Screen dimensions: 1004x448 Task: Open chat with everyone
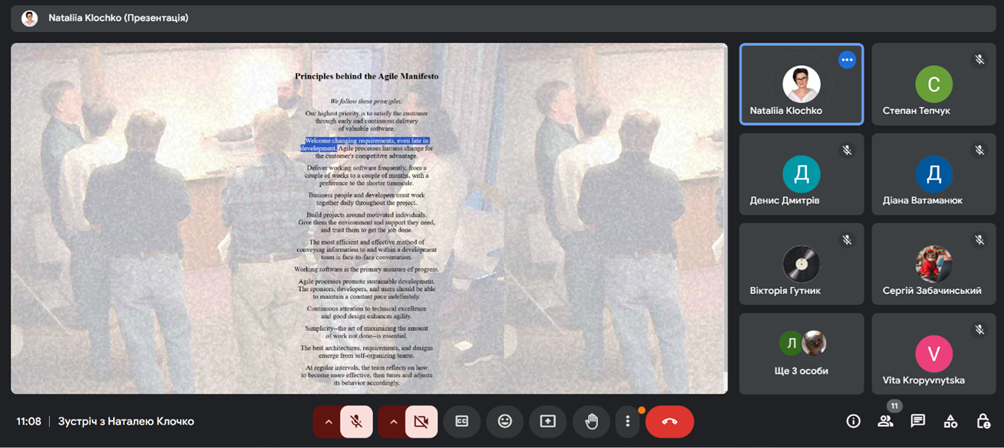click(x=918, y=421)
